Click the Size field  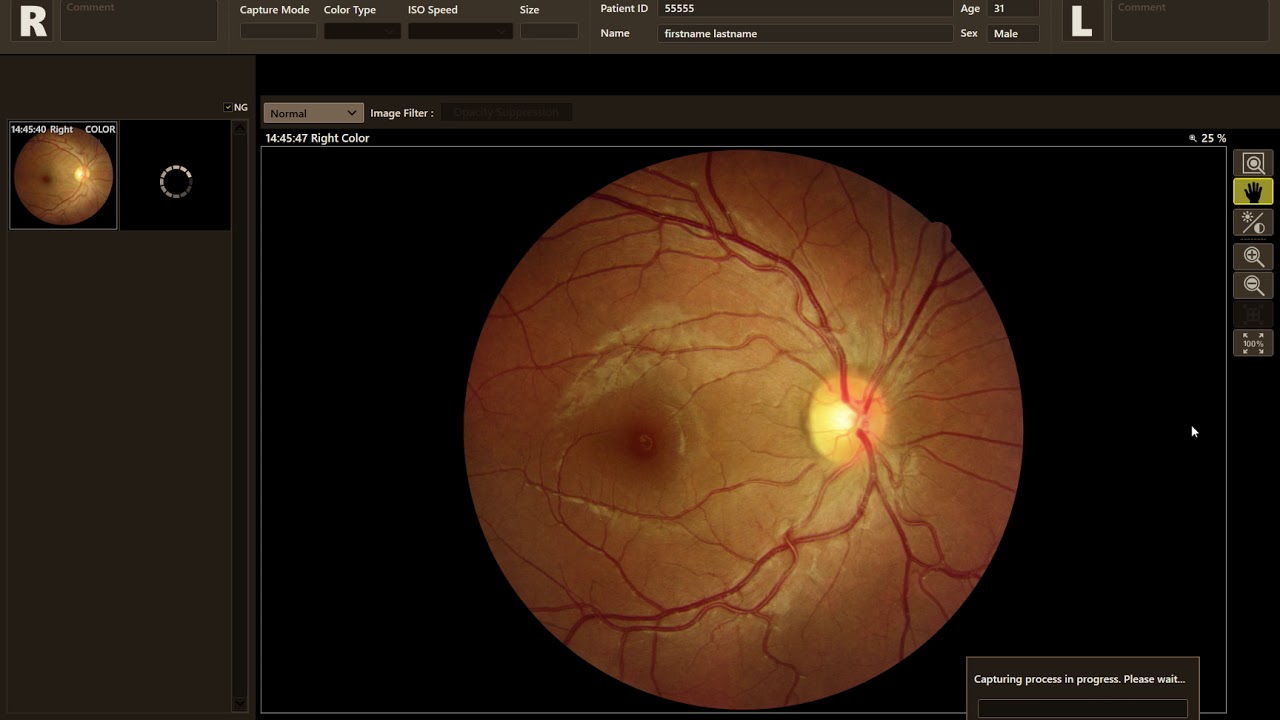pyautogui.click(x=549, y=31)
